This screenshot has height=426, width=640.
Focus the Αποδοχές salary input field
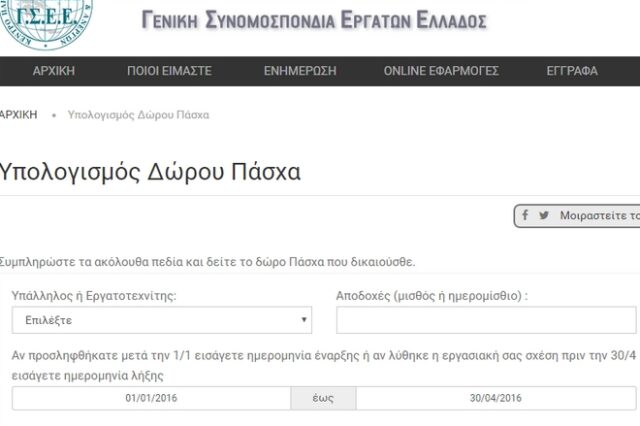486,320
